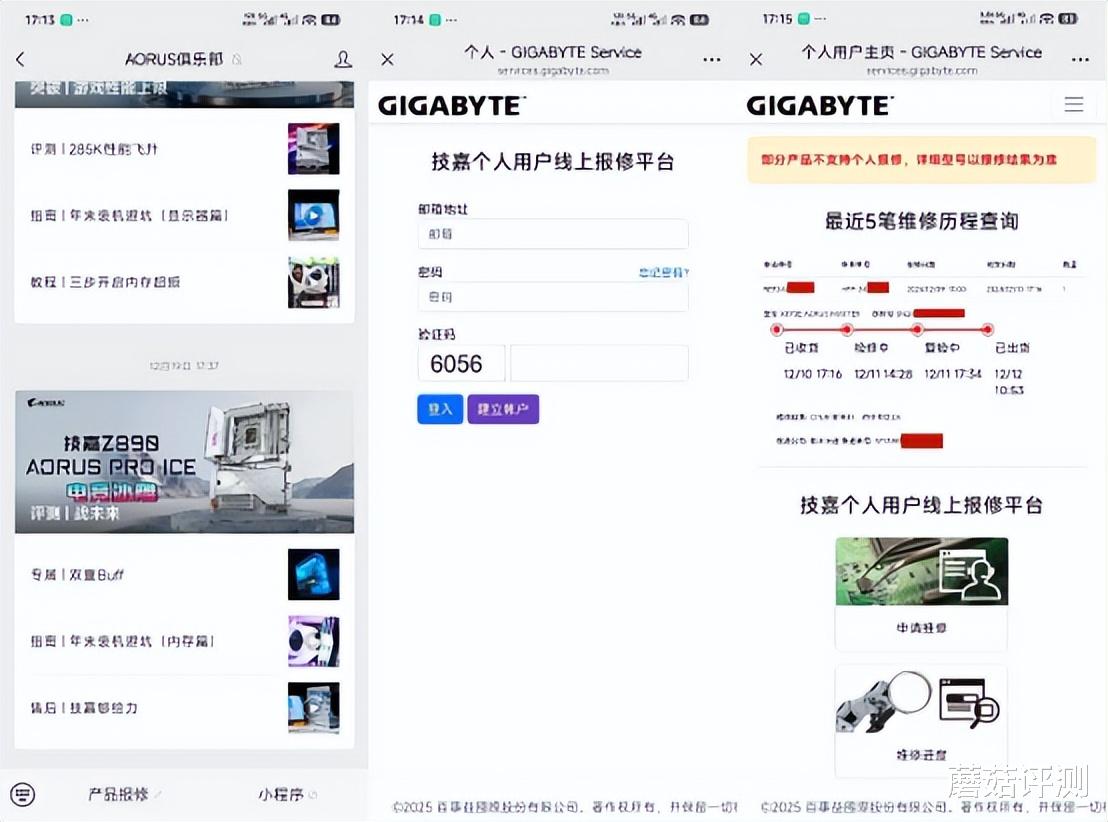
Task: Open after-sales article thumbnail
Action: pyautogui.click(x=314, y=707)
